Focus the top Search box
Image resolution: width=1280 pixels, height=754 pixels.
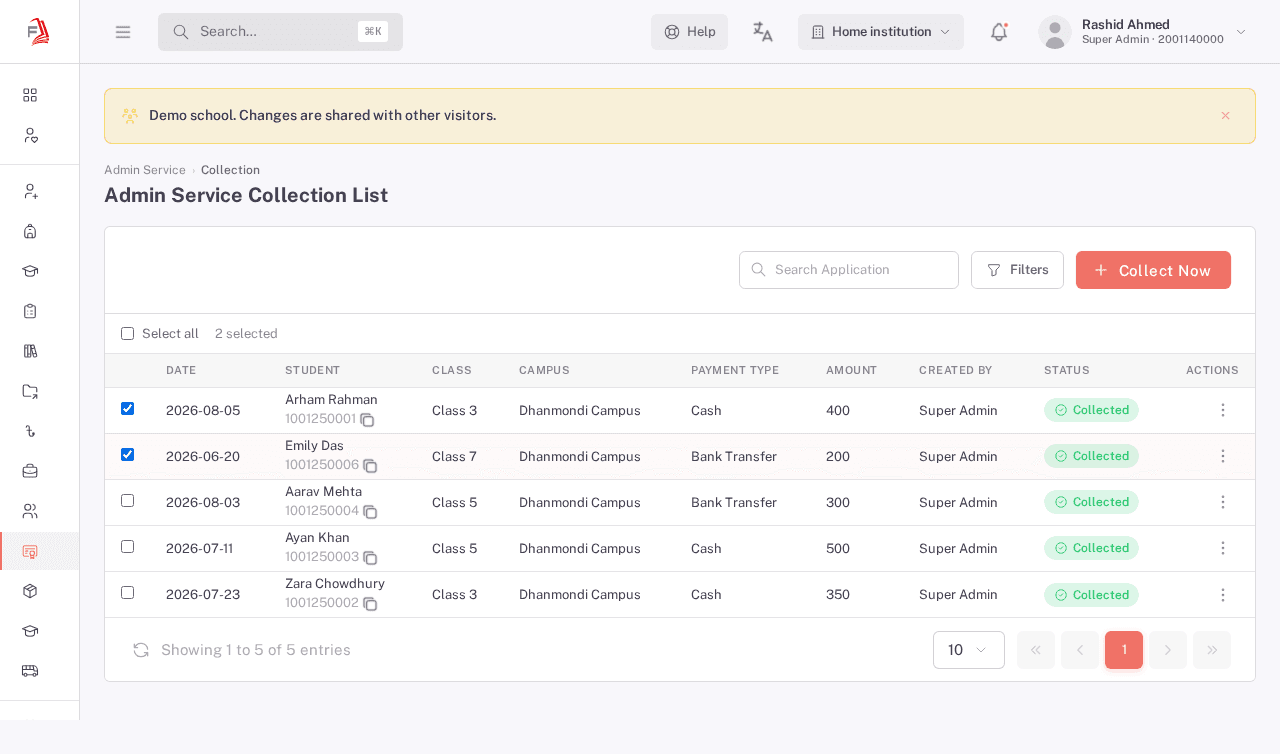280,32
